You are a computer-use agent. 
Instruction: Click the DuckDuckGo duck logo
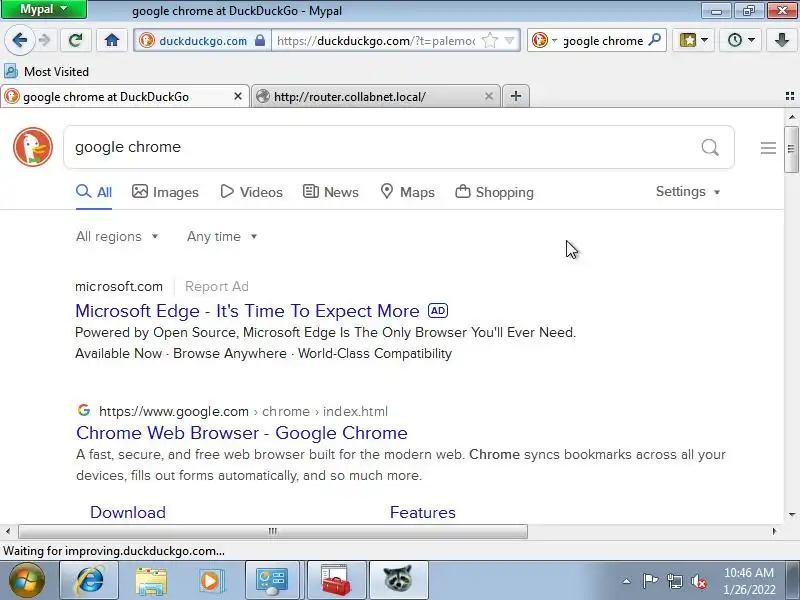click(33, 147)
